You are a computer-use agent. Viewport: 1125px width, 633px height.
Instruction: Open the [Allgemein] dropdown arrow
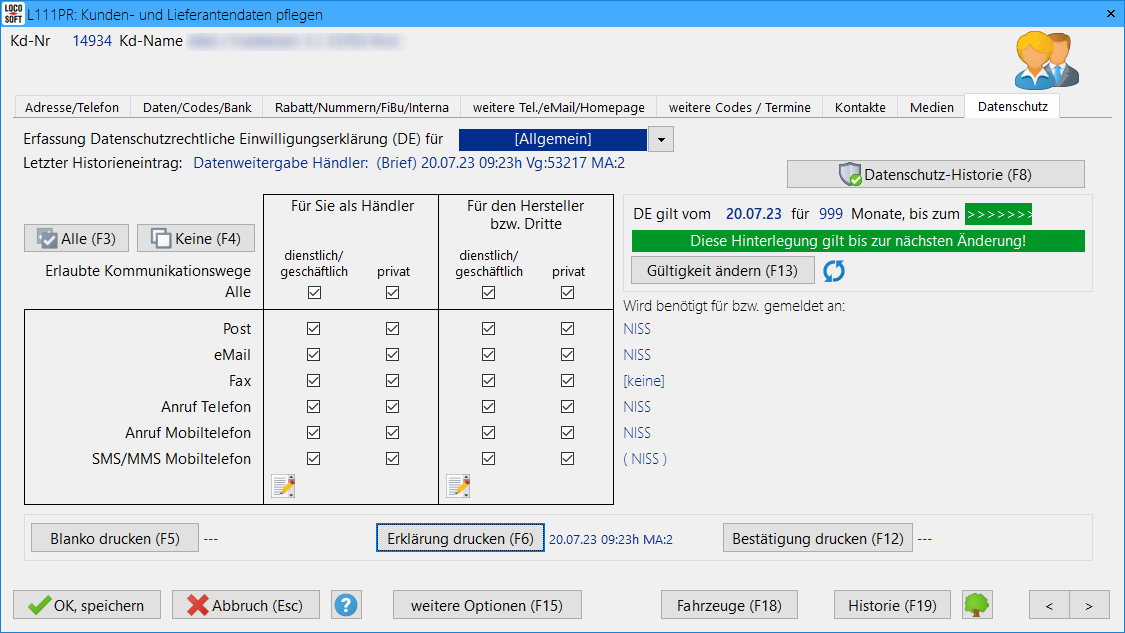661,140
